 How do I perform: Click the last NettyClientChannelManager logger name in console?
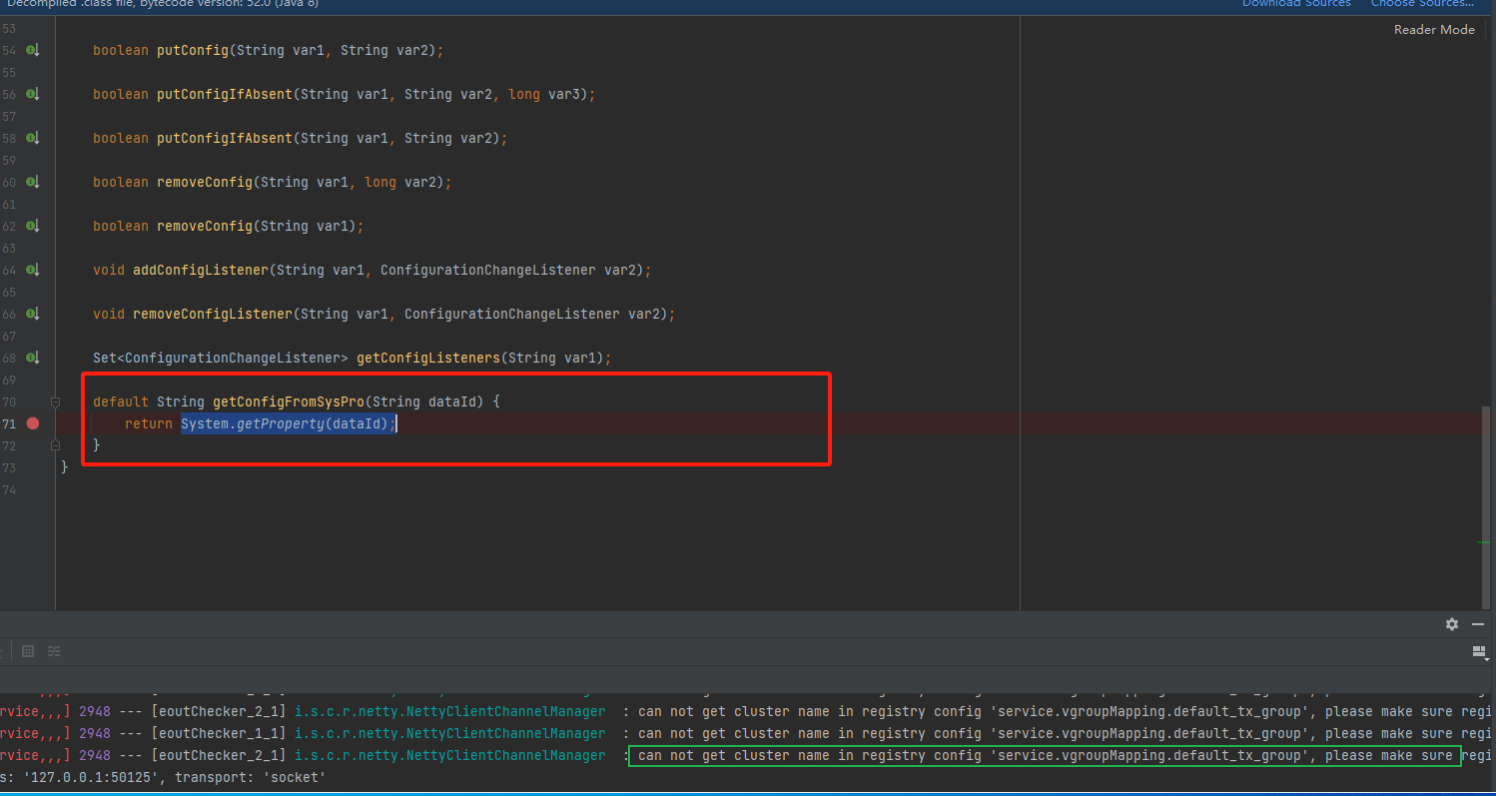pyautogui.click(x=450, y=755)
